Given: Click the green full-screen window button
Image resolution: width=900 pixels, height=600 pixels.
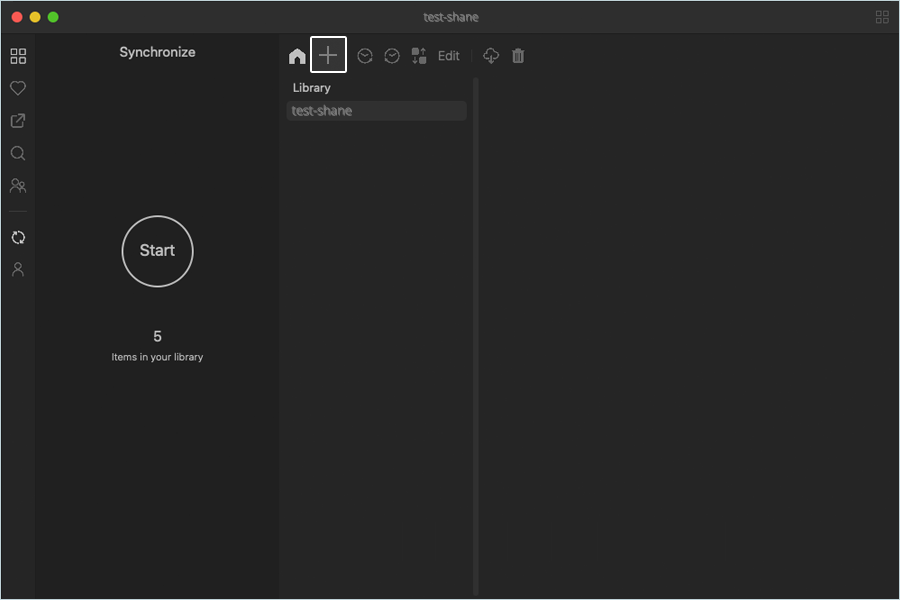Looking at the screenshot, I should (x=53, y=17).
